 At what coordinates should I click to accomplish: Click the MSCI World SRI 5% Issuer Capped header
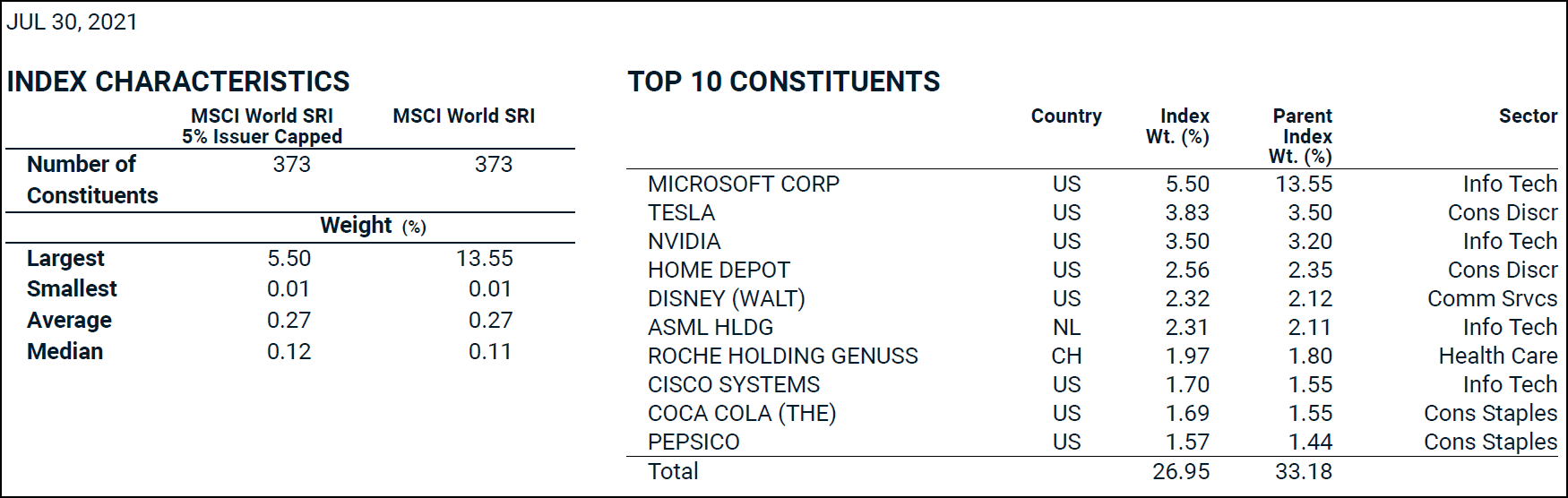coord(262,126)
